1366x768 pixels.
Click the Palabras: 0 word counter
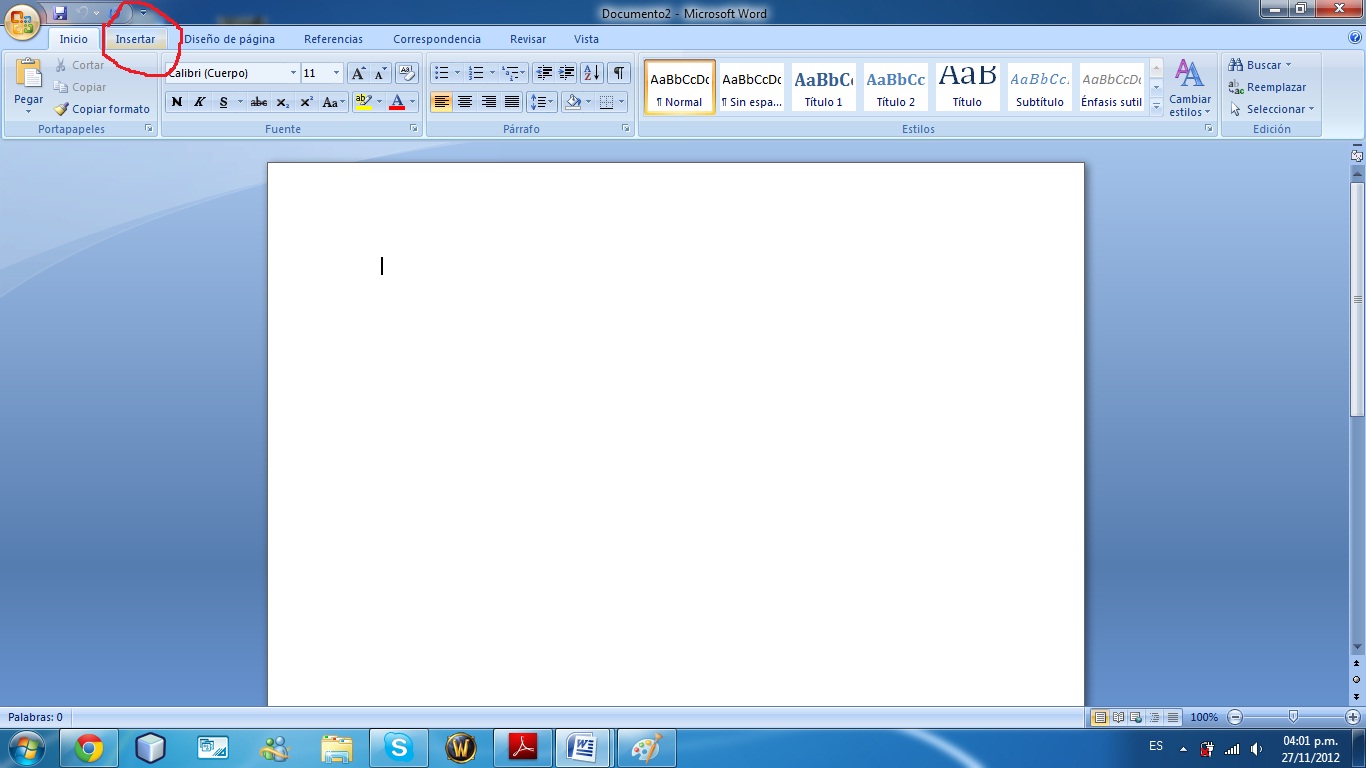pos(37,717)
